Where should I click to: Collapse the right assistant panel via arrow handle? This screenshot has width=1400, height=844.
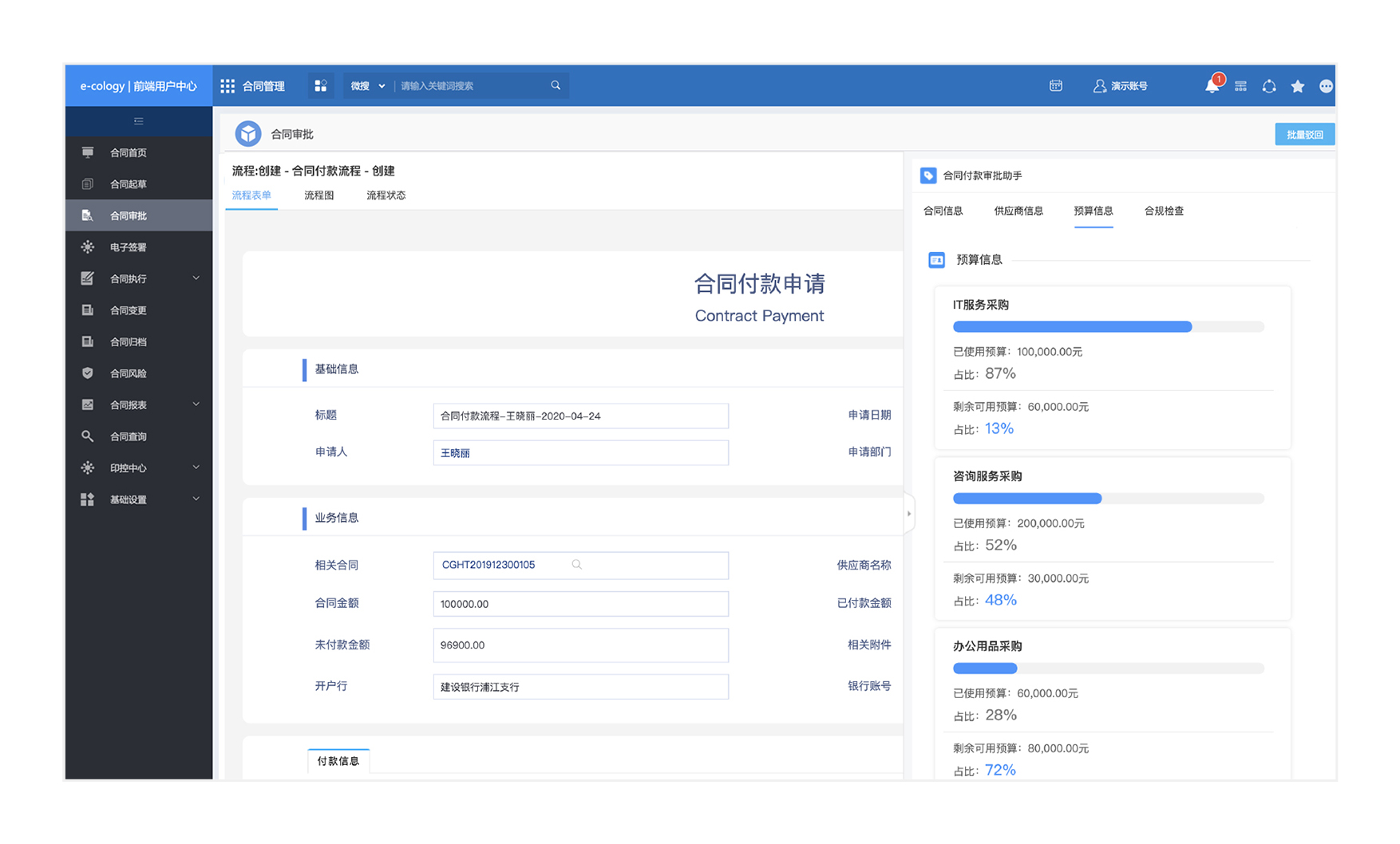click(x=908, y=514)
